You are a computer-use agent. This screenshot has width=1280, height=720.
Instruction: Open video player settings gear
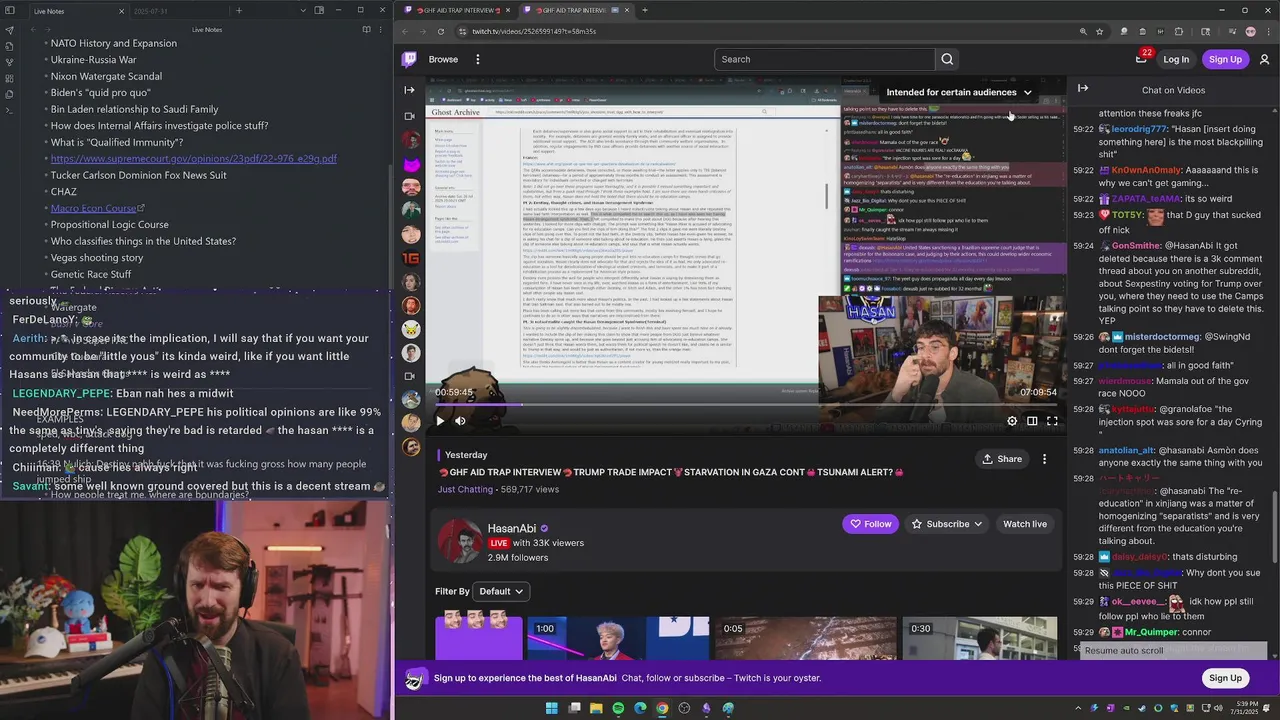pos(1012,421)
